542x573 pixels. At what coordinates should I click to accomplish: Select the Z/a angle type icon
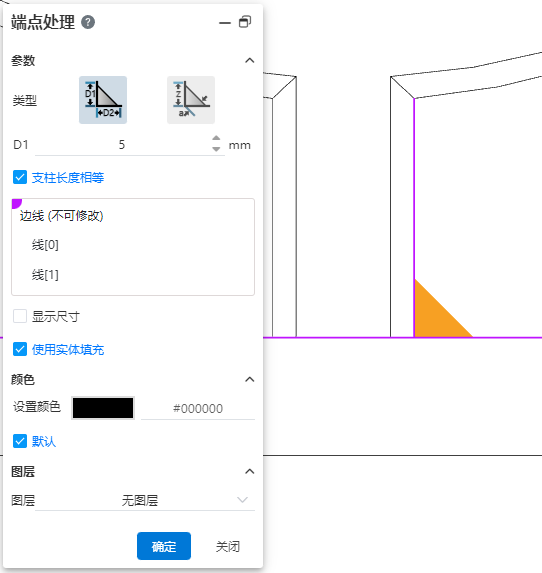click(x=191, y=100)
